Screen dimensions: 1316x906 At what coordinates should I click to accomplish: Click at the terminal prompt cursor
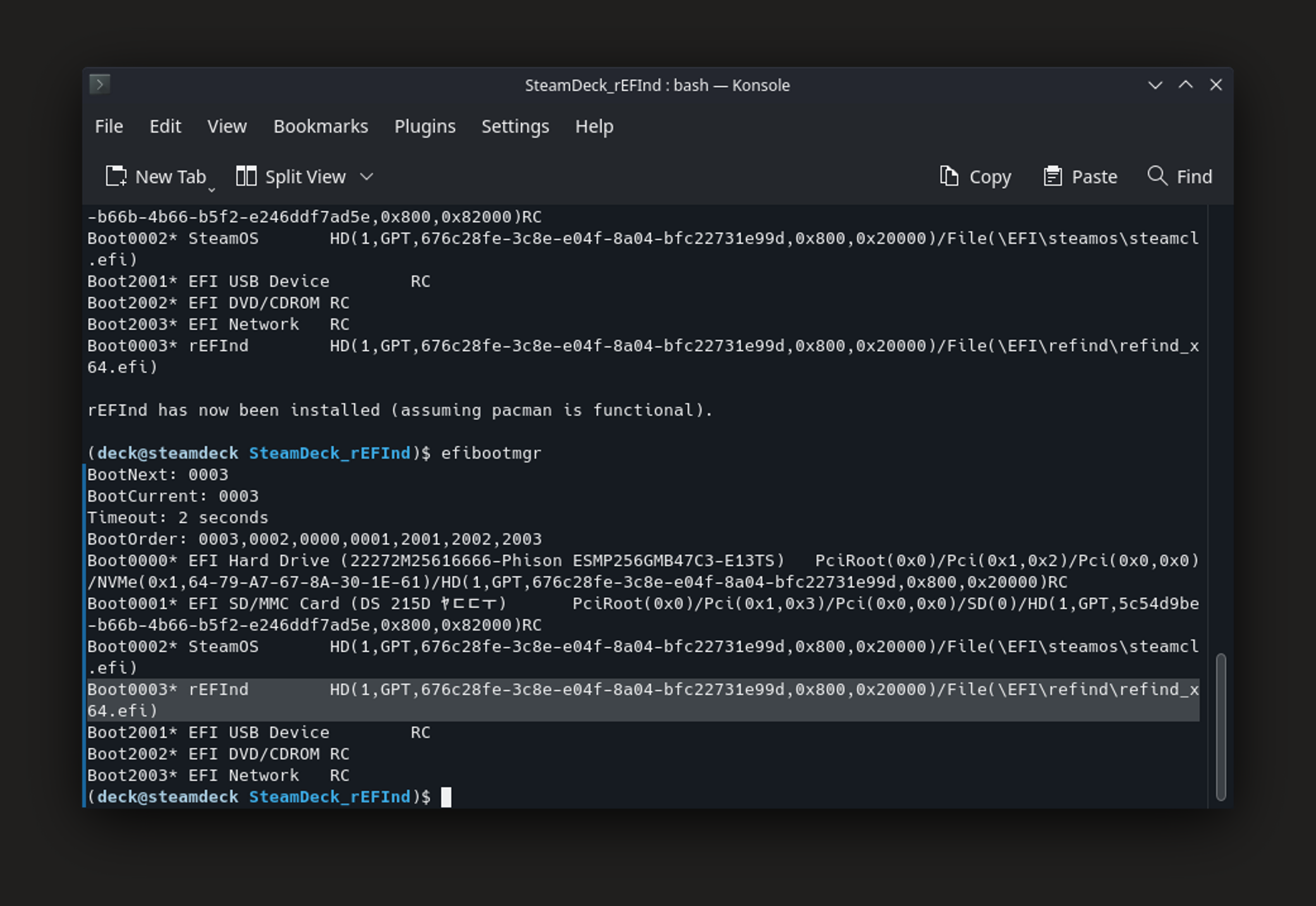pyautogui.click(x=446, y=797)
